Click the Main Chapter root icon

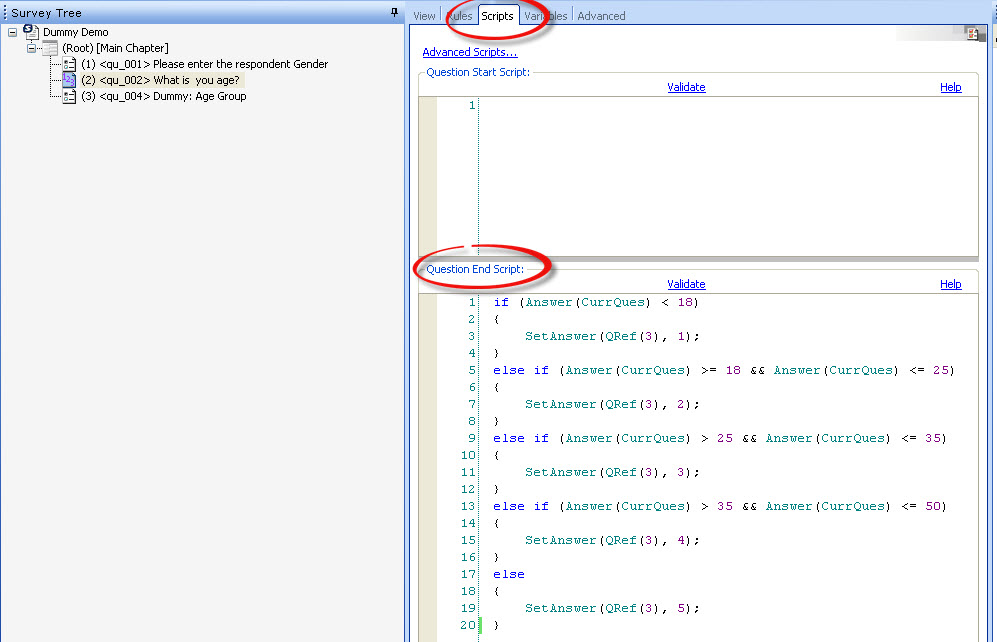click(50, 48)
